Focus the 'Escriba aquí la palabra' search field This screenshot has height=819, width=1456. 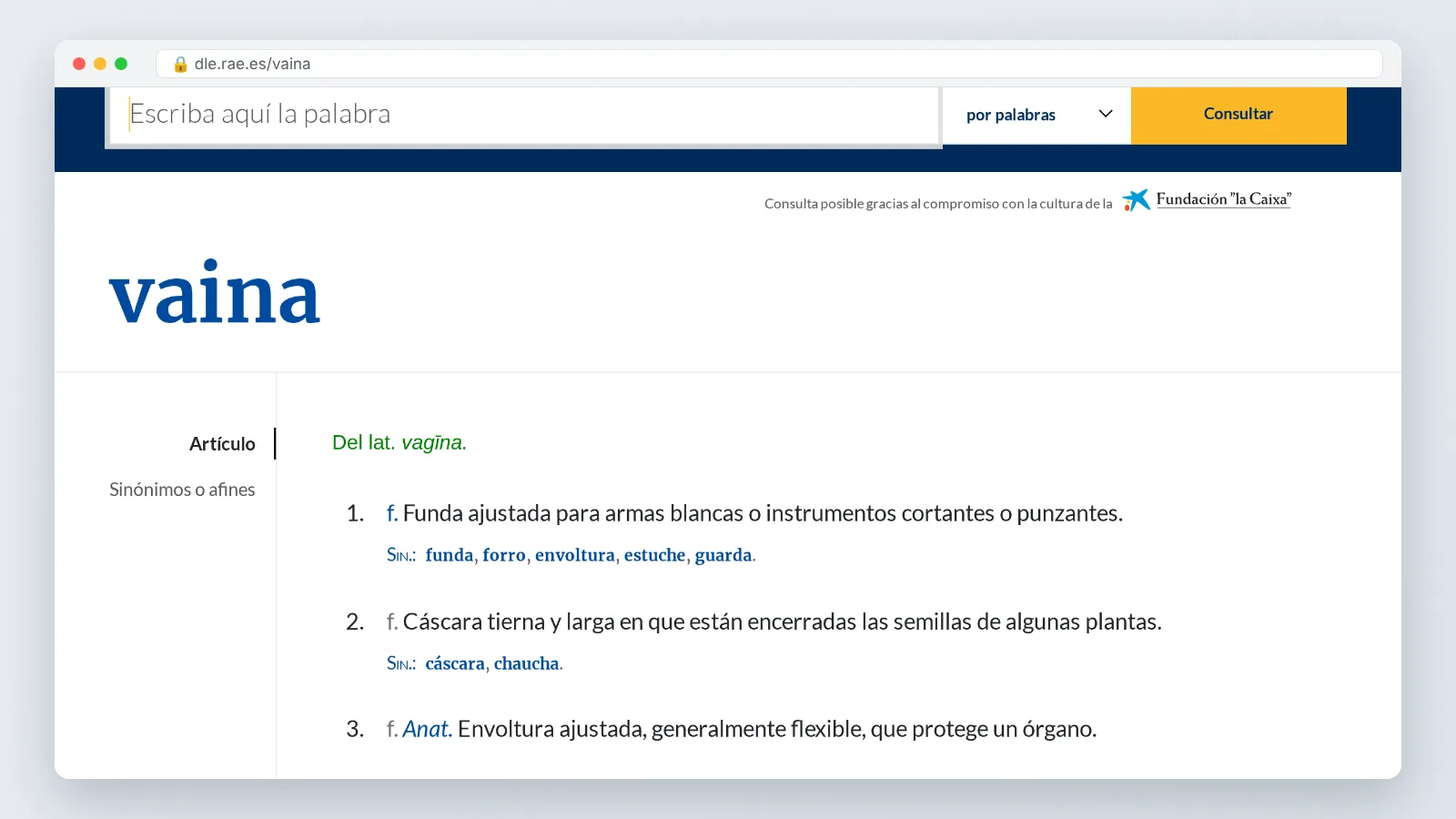(x=524, y=115)
